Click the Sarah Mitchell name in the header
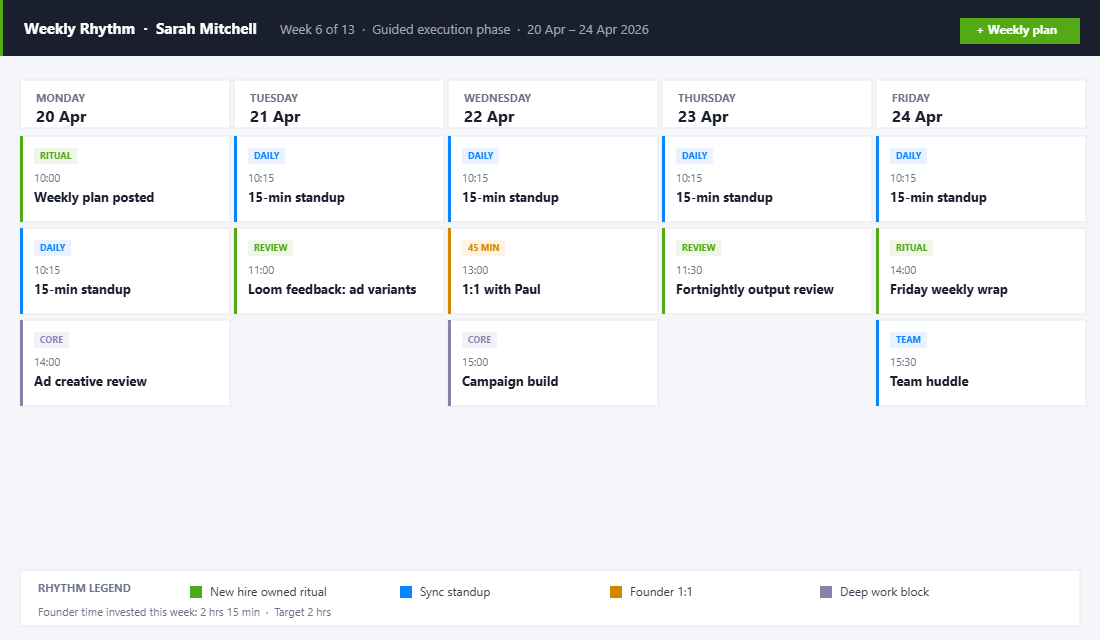Screen dimensions: 1100x640 206,29
